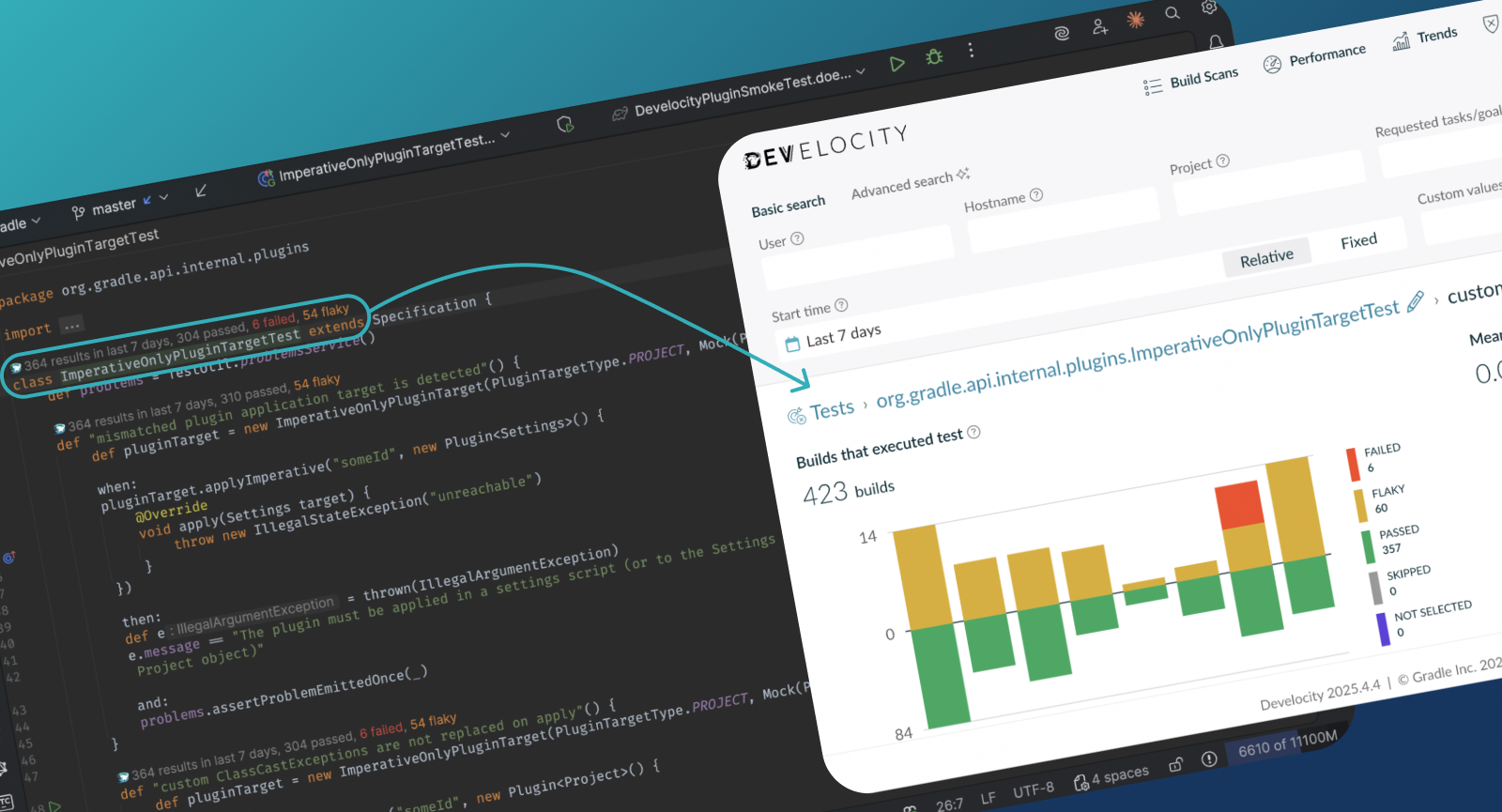
Task: Click the run with coverage shield icon
Action: pos(565,124)
